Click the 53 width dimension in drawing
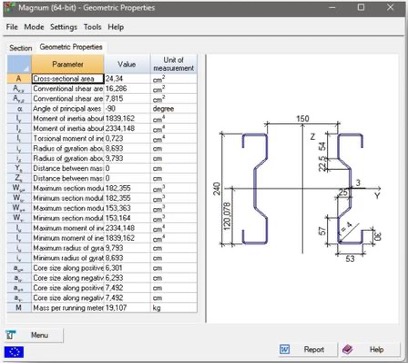 350,259
